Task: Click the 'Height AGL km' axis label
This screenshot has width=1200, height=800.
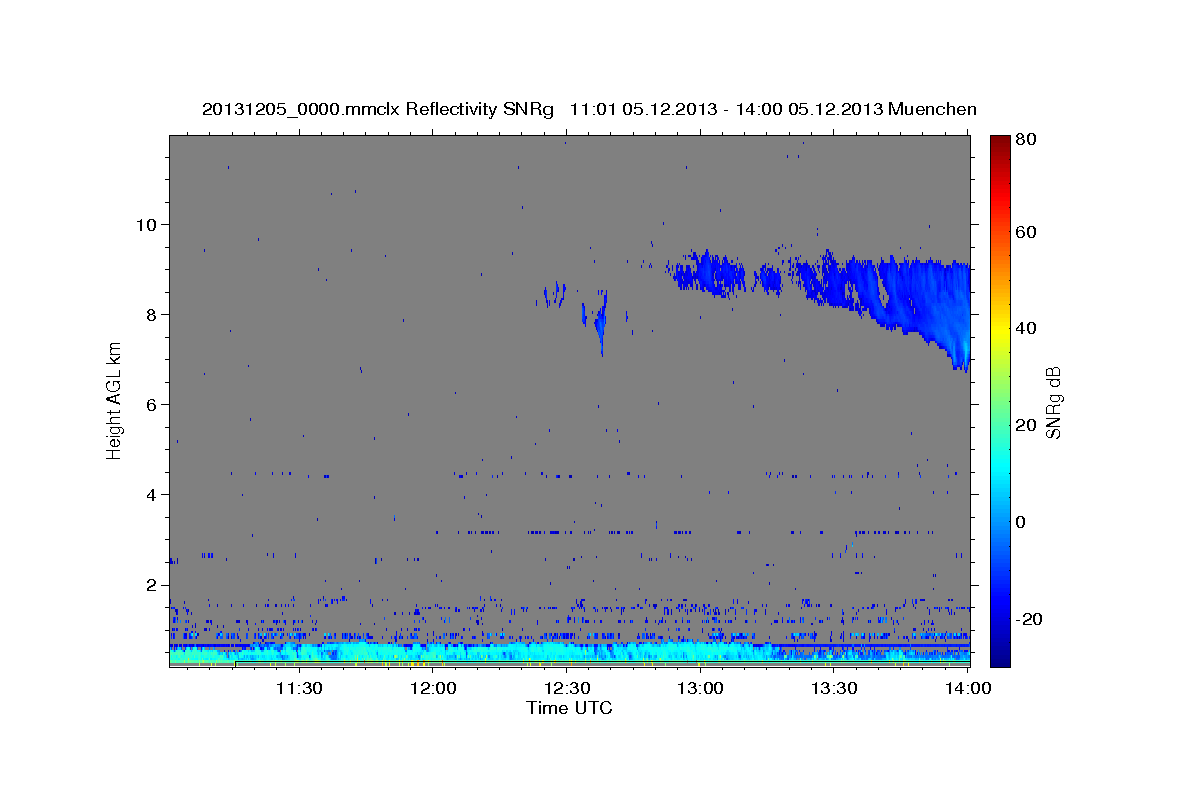Action: [x=115, y=400]
